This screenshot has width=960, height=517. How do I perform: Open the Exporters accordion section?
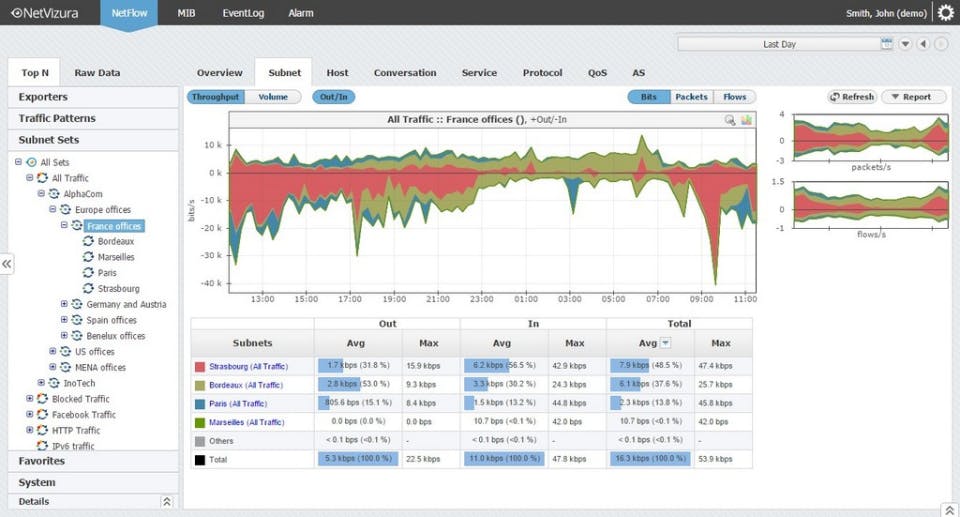coord(93,97)
